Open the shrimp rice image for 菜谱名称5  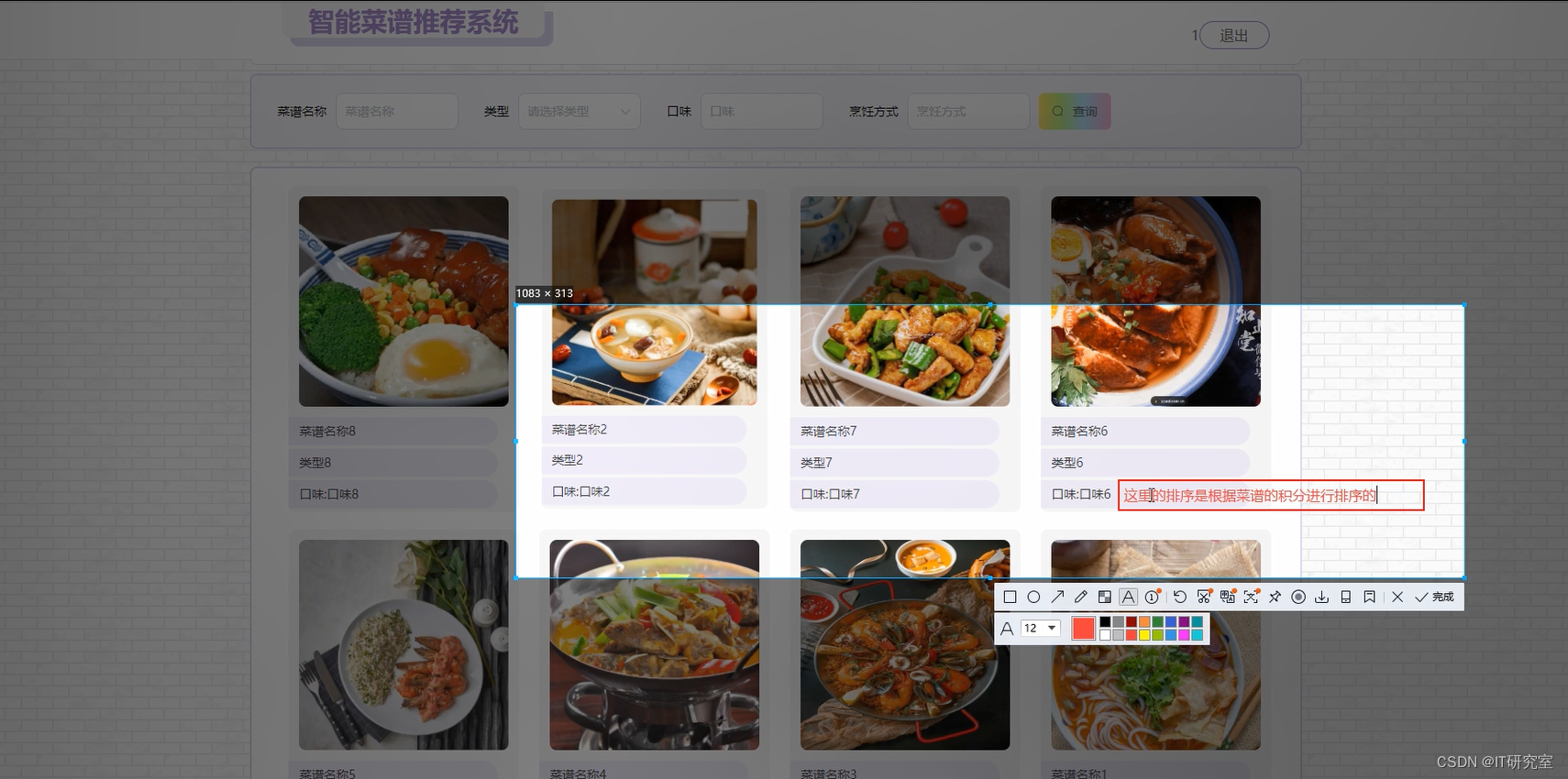[x=403, y=644]
